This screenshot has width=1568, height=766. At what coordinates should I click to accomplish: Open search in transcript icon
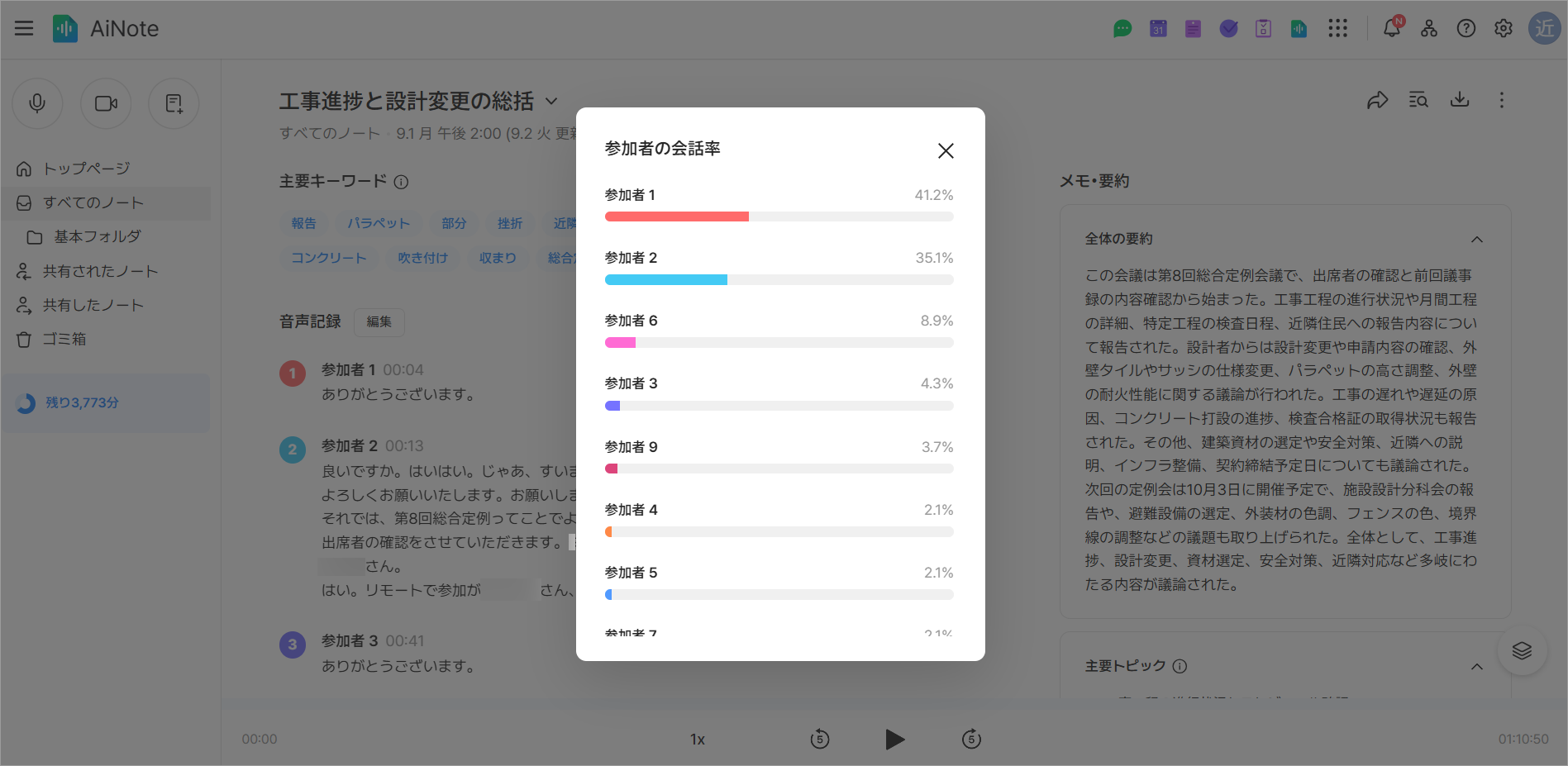[x=1418, y=101]
